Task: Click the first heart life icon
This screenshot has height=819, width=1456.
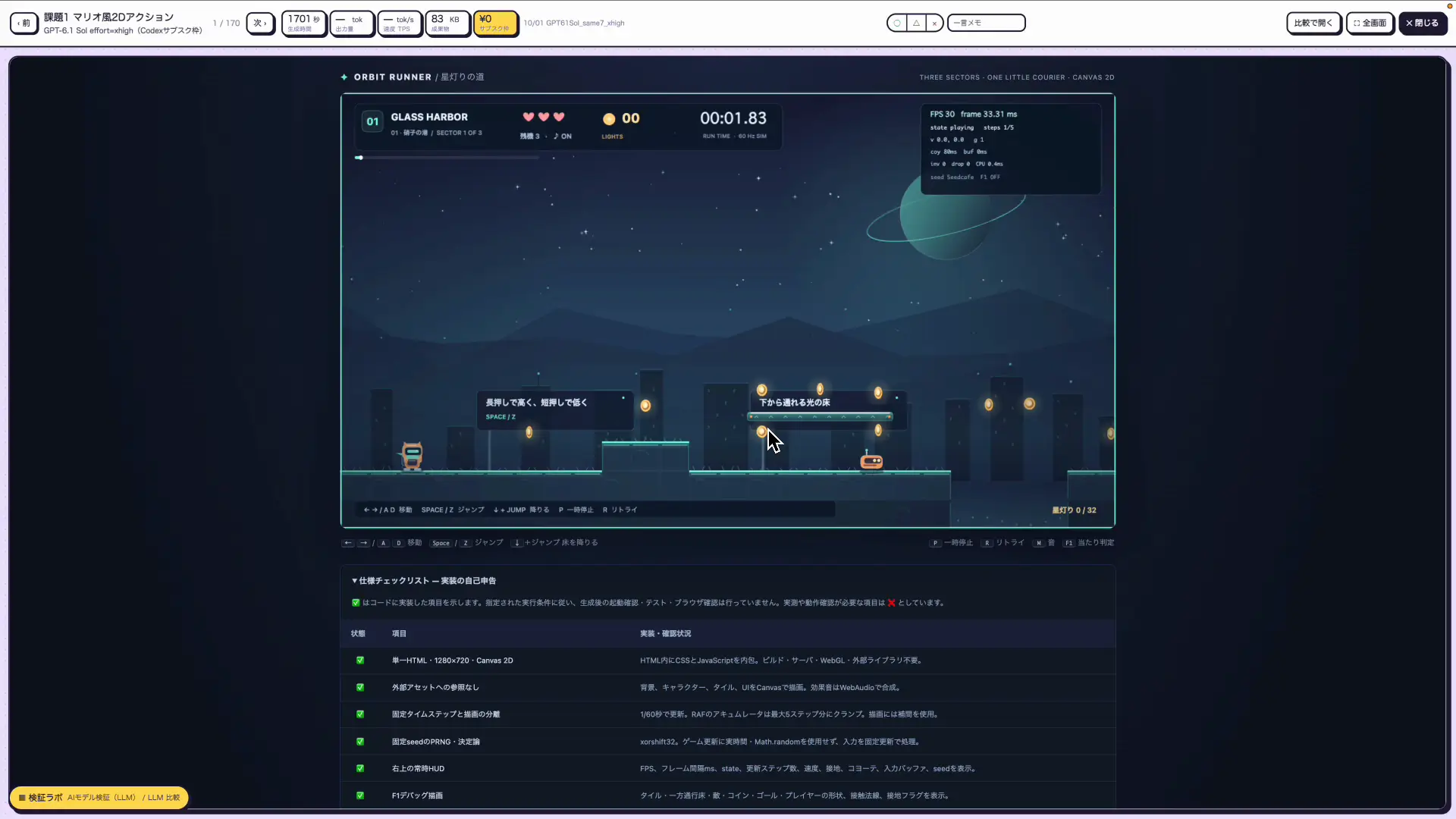Action: tap(529, 117)
